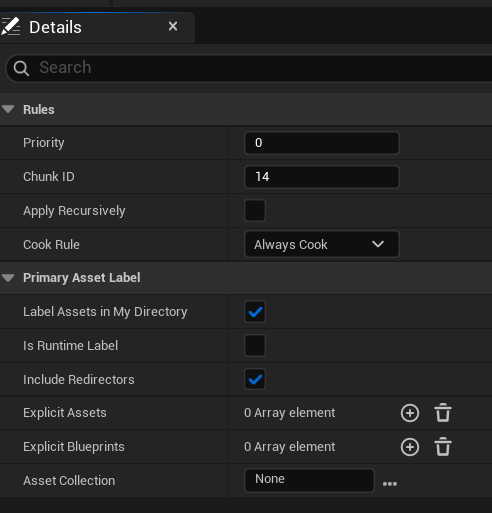
Task: Add element to Explicit Blueprints array
Action: (x=410, y=447)
